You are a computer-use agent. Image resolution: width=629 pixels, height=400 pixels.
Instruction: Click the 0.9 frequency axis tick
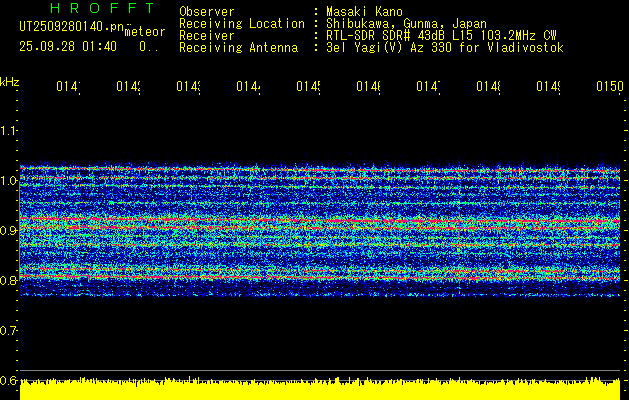(9, 231)
